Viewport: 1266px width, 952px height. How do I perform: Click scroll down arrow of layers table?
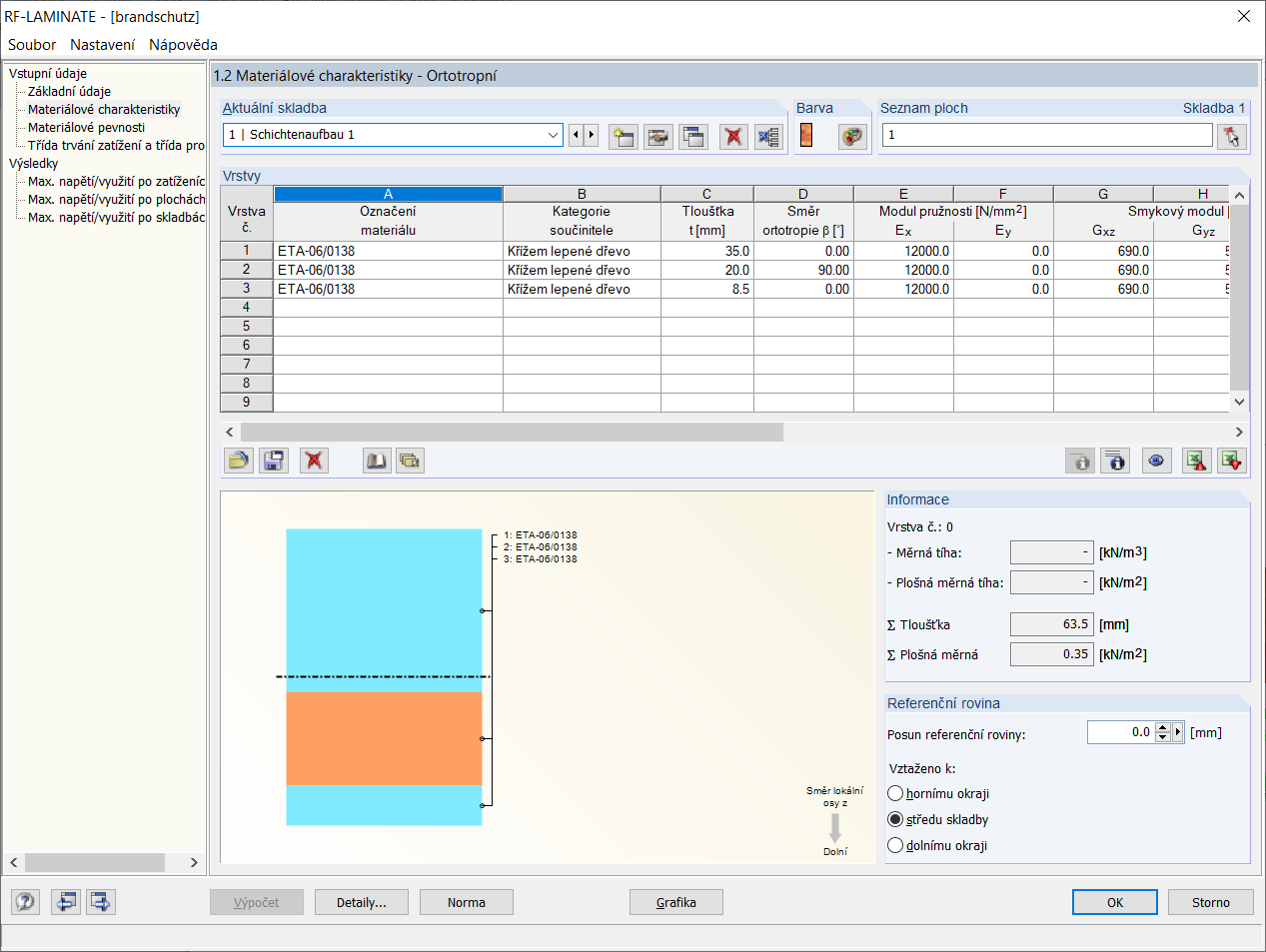click(1239, 402)
